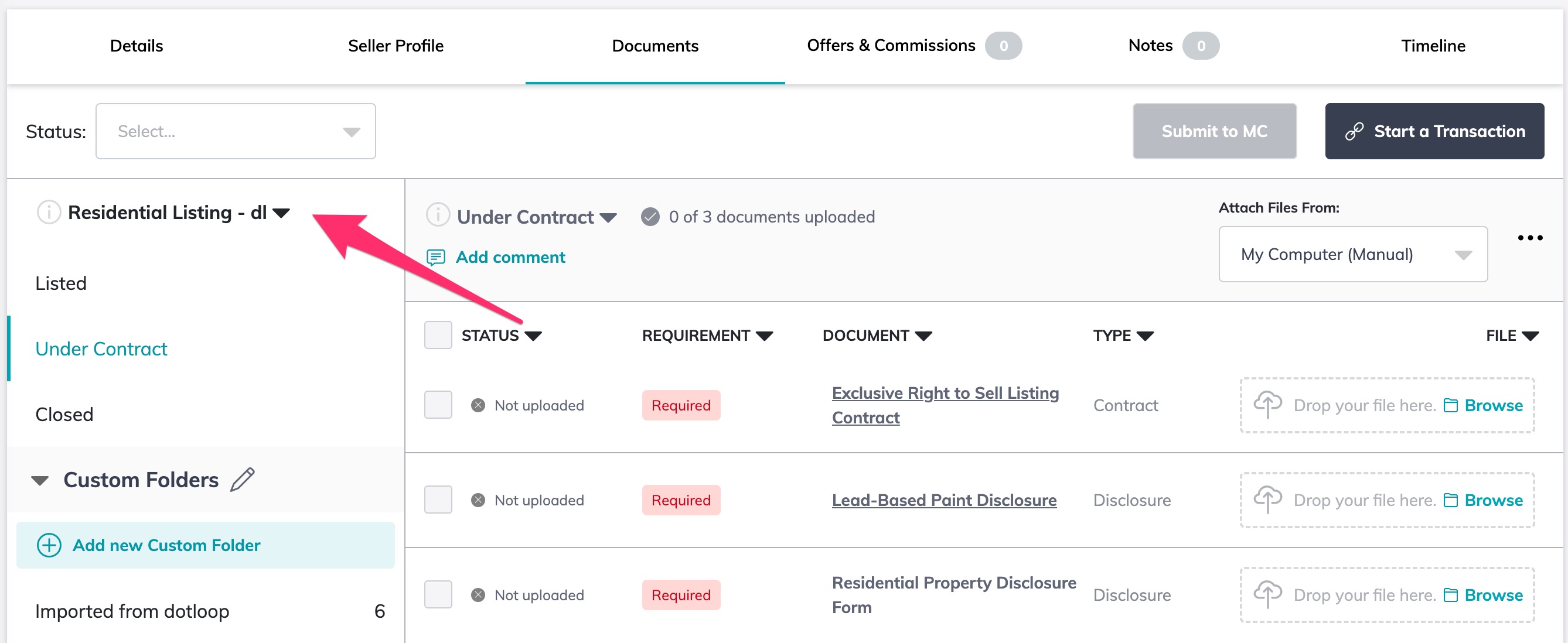Open the ellipsis menu near Attach Files From
Screen dimensions: 1568x643
(1530, 238)
